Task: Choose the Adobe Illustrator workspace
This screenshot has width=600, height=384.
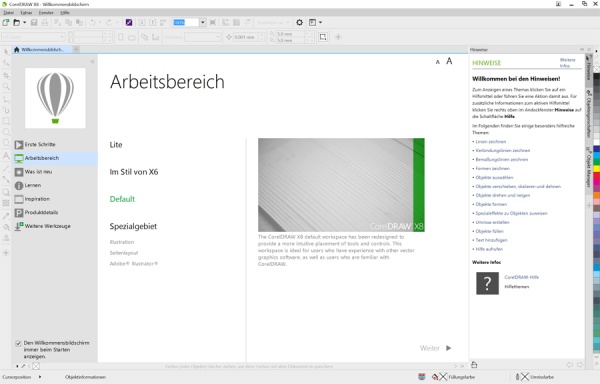Action: pos(134,264)
